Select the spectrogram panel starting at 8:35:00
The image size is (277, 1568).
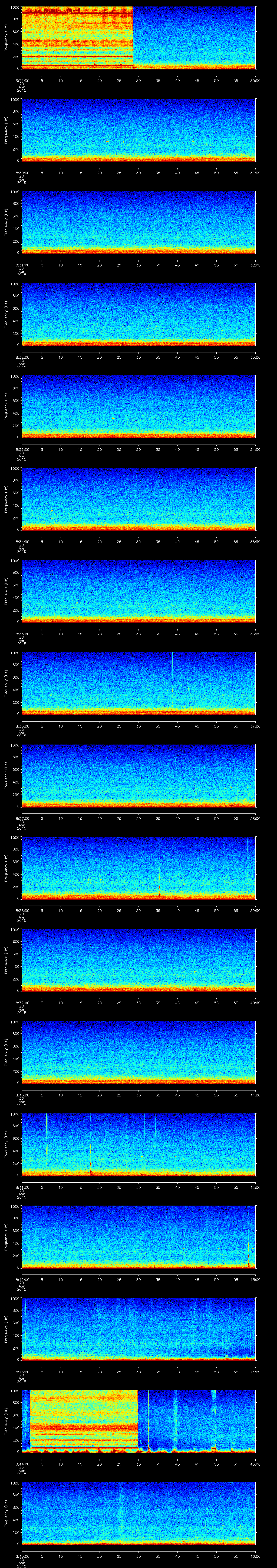point(138,591)
